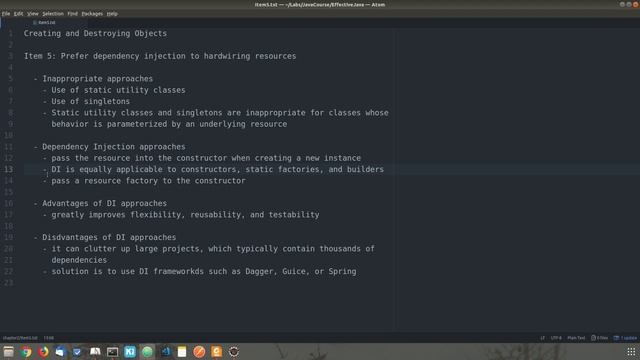Click the 'dependencies' continuation line
The image size is (640, 360).
point(79,260)
